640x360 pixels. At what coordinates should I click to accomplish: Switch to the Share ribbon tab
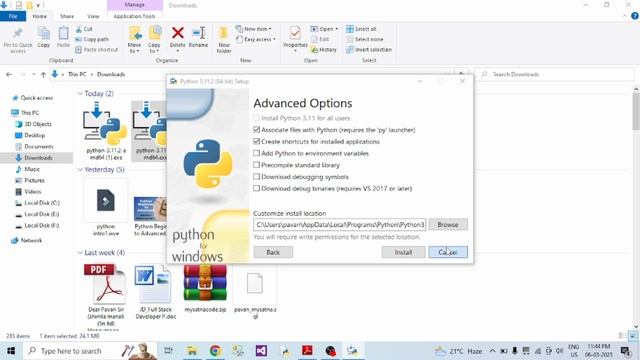[67, 16]
